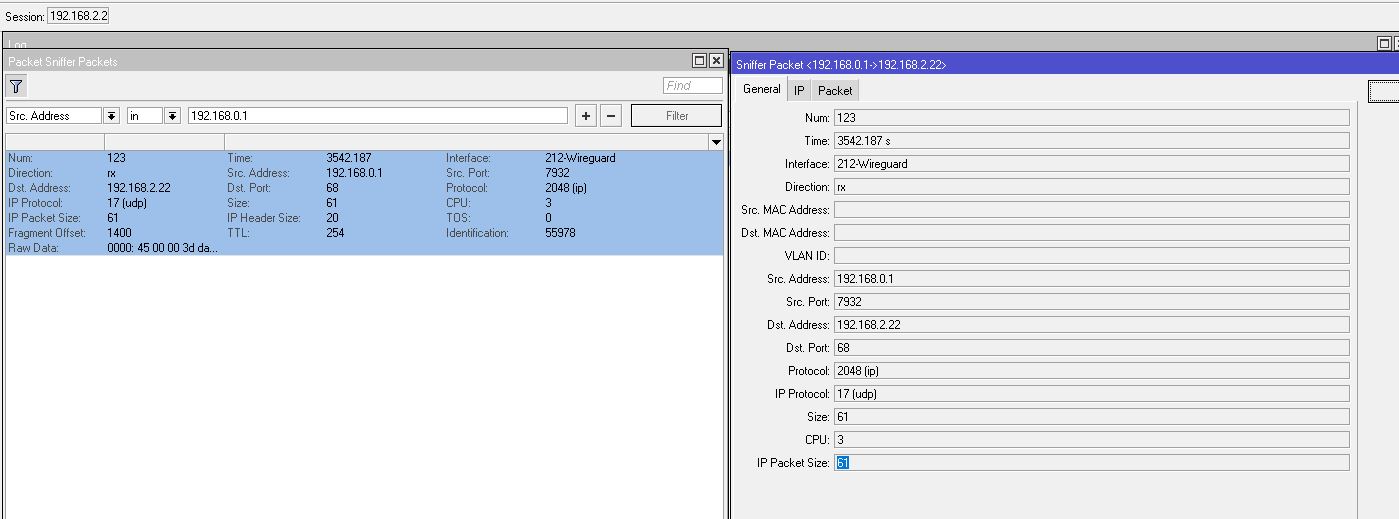Close the Packet Sniffer Packets window
Viewport: 1399px width, 519px height.
click(x=715, y=61)
